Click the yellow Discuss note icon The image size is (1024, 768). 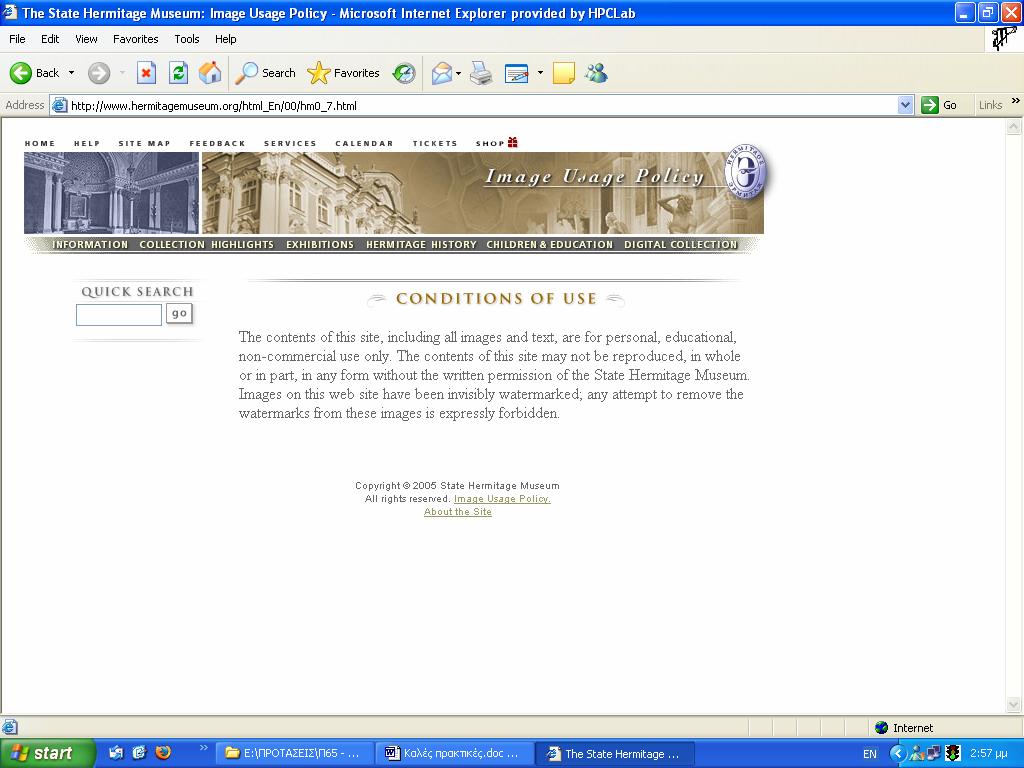(x=564, y=73)
